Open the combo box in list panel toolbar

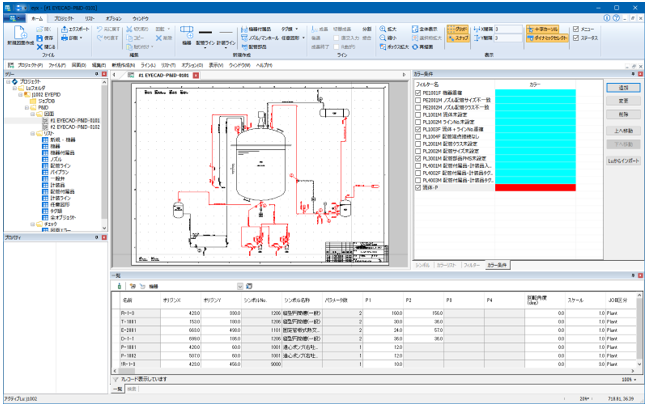click(240, 286)
